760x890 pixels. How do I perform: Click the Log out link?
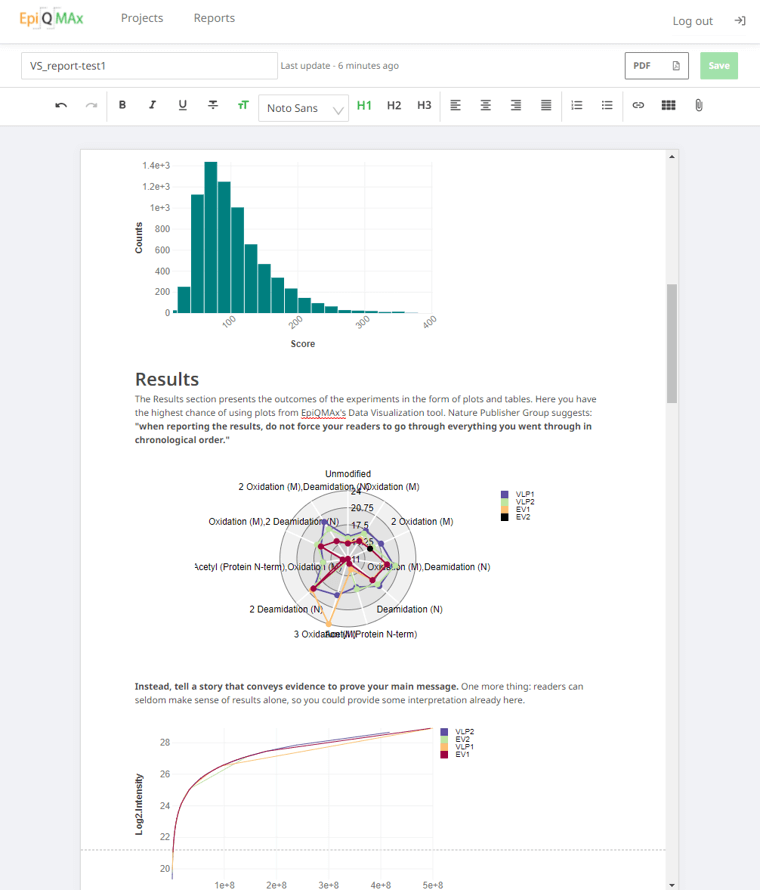[x=693, y=21]
